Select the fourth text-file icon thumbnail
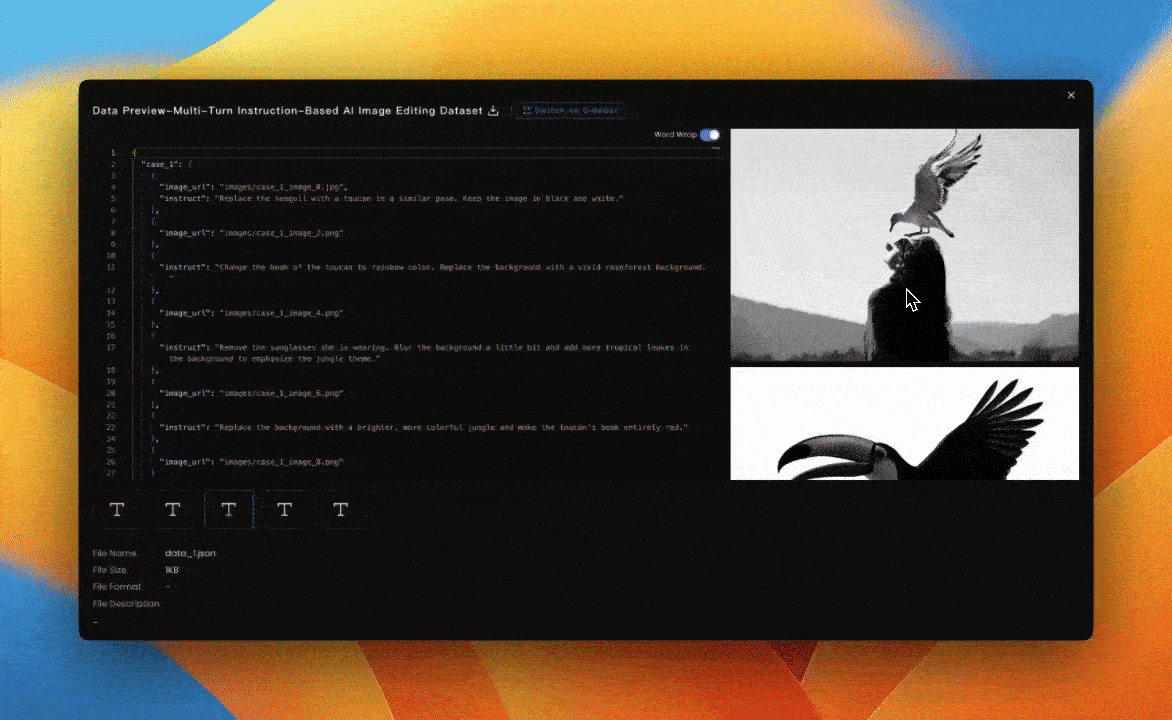 coord(285,510)
